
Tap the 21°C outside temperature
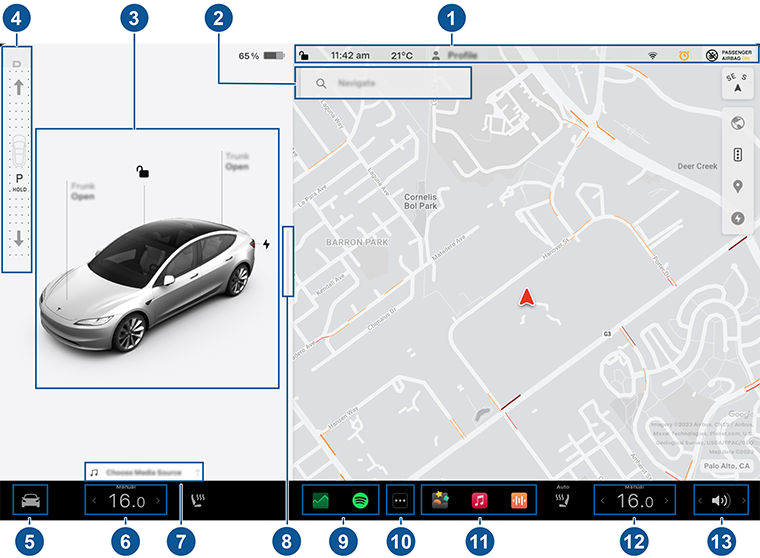coord(402,55)
